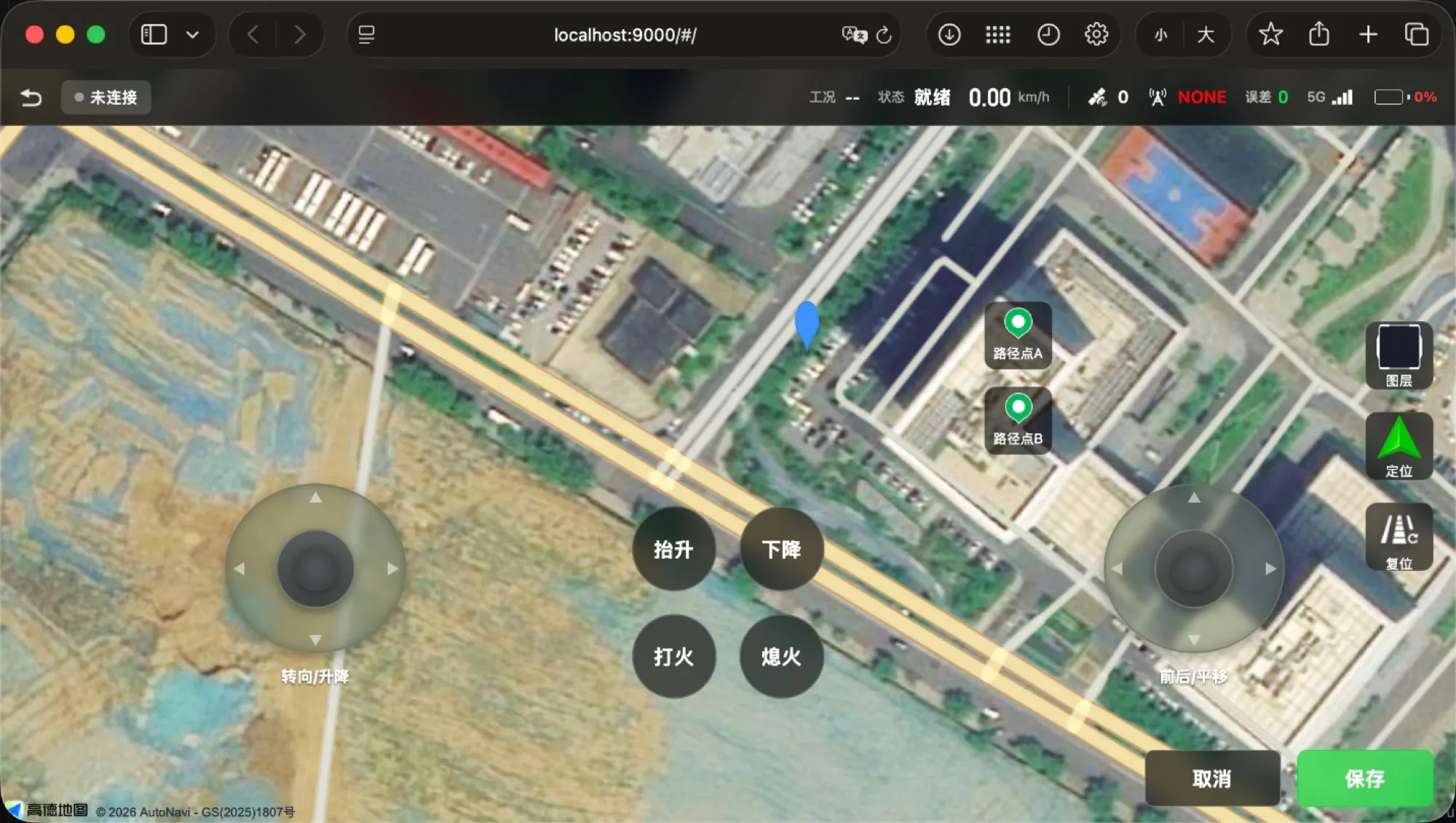1456x823 pixels.
Task: Click the 误差 error value
Action: pyautogui.click(x=1283, y=98)
